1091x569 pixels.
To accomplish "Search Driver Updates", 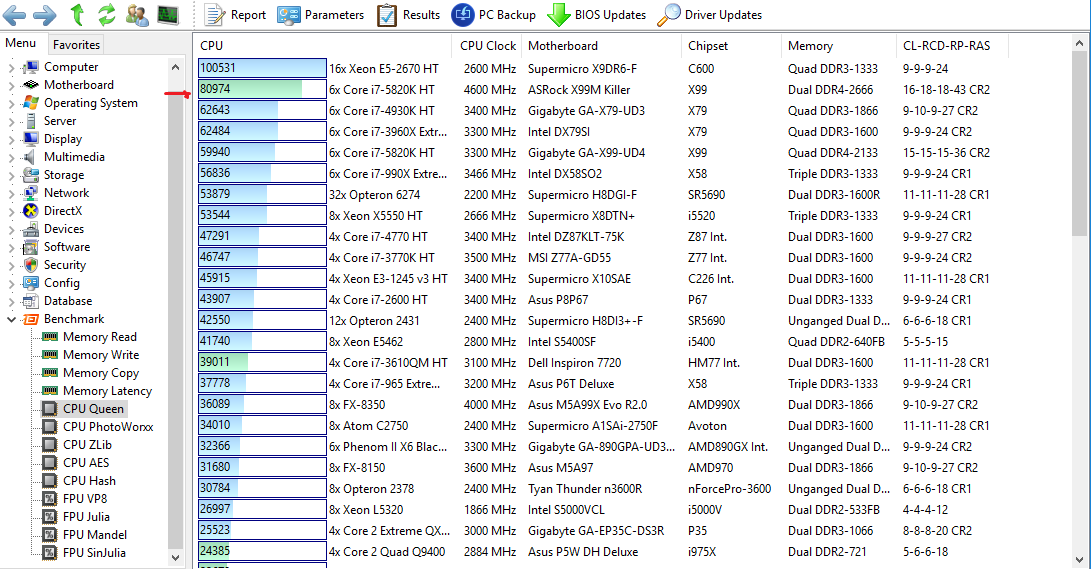I will pyautogui.click(x=709, y=15).
